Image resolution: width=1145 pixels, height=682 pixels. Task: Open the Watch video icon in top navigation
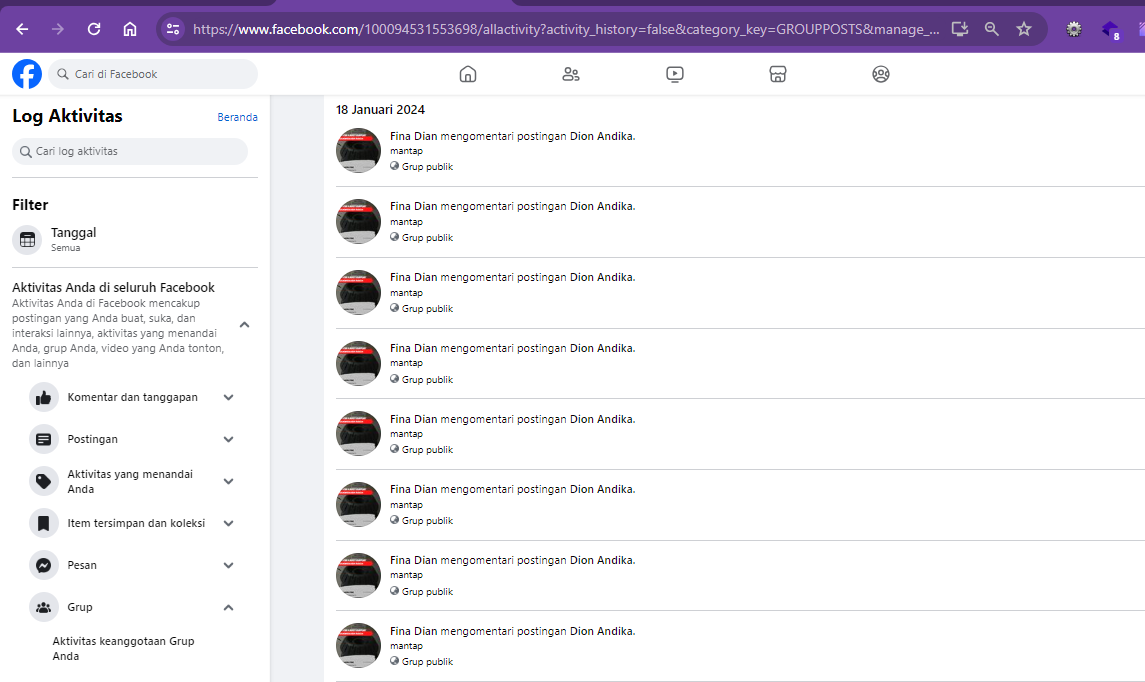coord(675,74)
